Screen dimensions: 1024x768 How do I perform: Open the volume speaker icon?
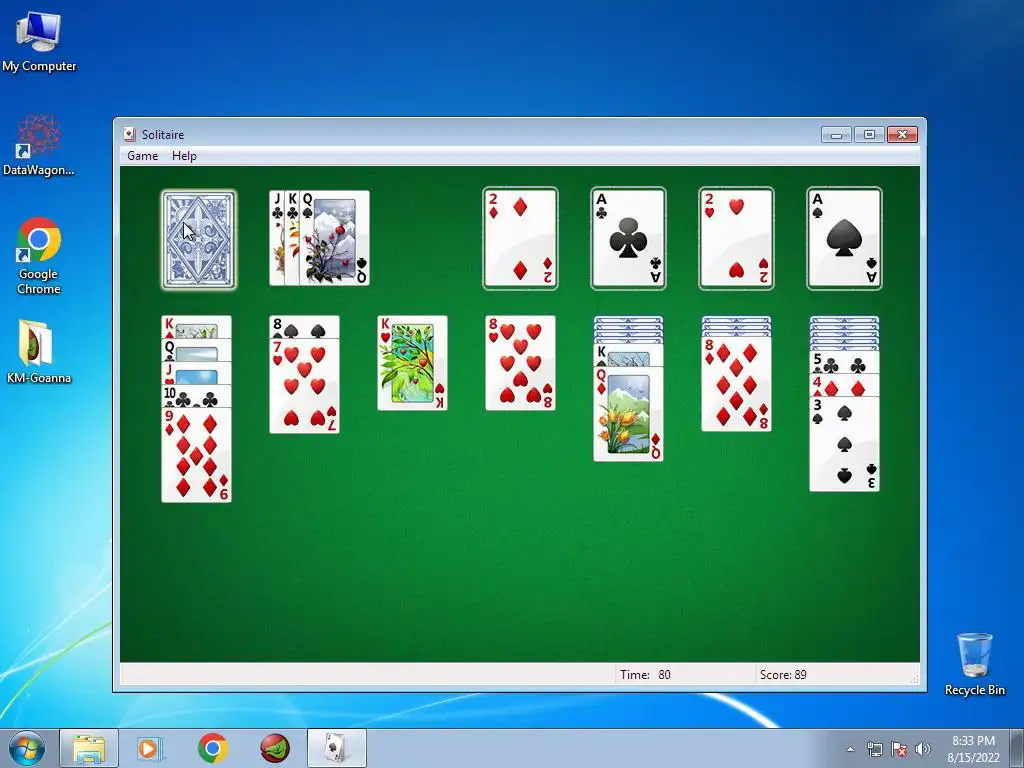click(923, 749)
